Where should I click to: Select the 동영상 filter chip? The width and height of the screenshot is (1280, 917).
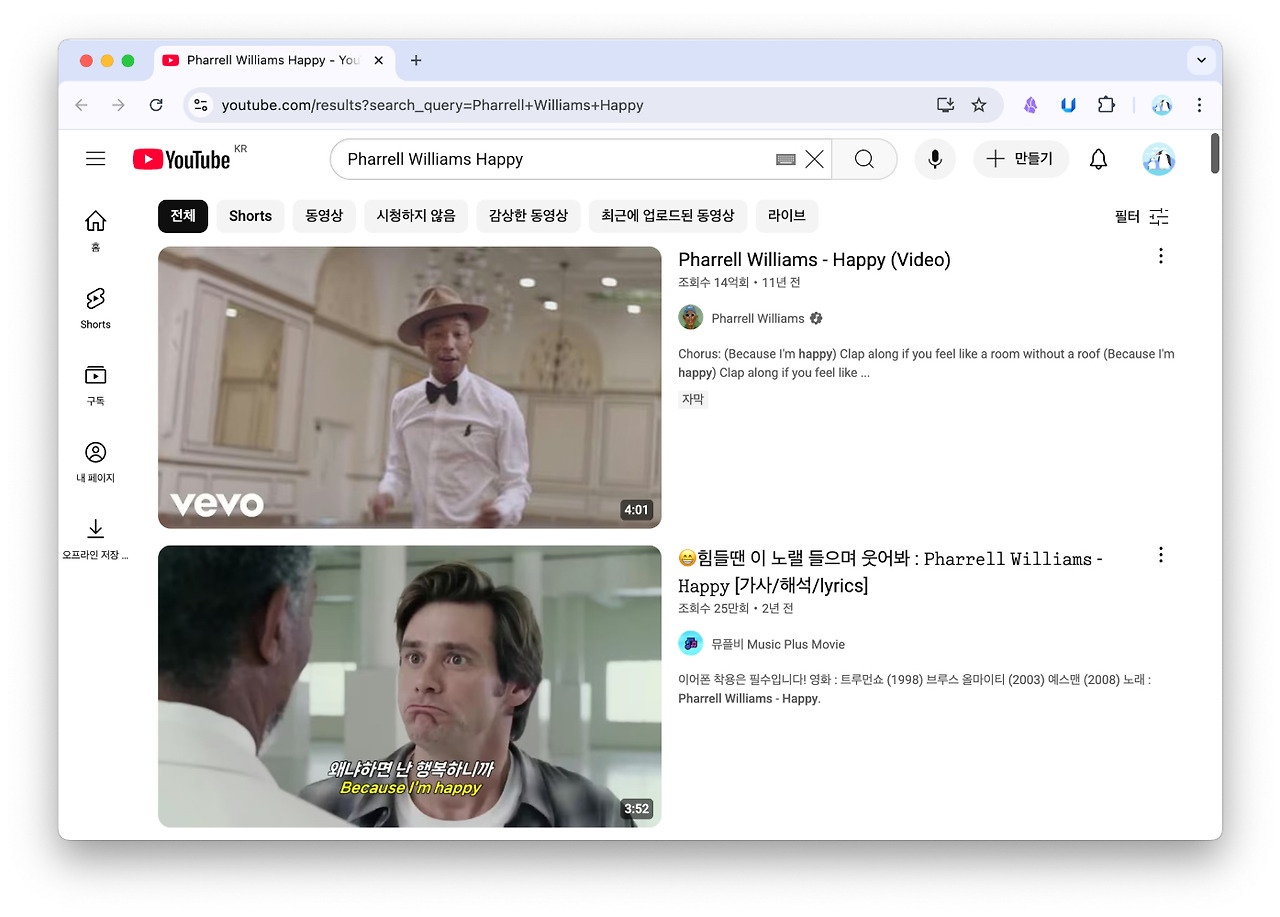pos(324,216)
